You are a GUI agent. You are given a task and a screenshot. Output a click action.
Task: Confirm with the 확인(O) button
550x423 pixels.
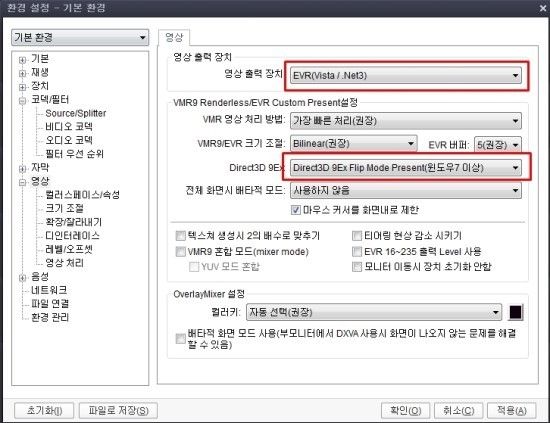(x=406, y=410)
